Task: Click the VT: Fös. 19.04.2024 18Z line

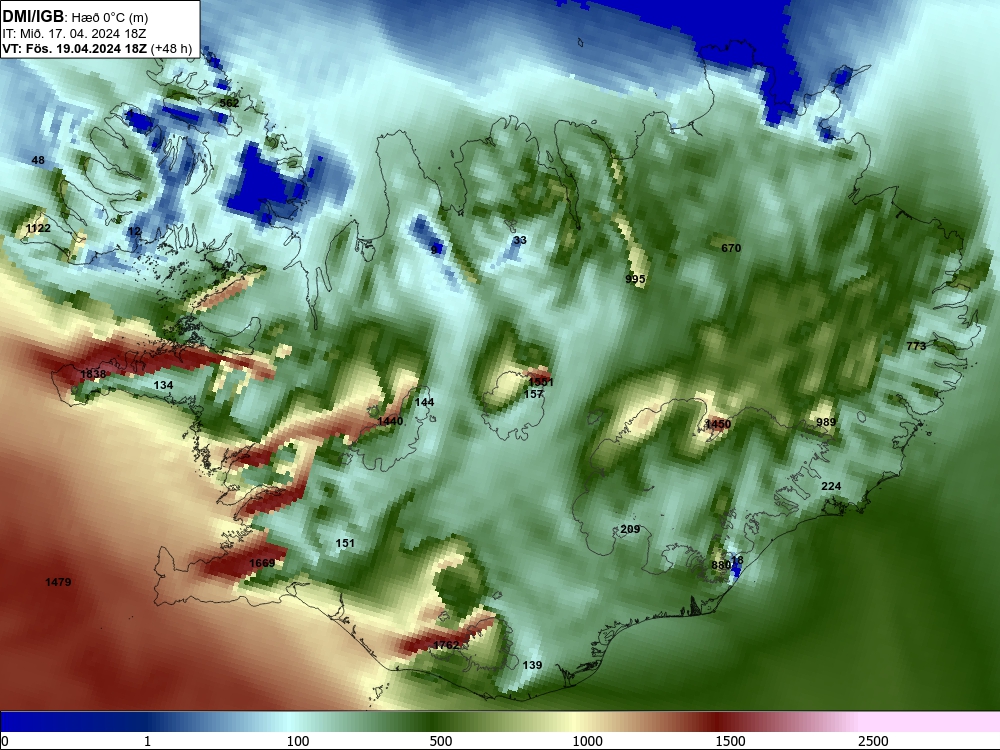Action: coord(97,49)
